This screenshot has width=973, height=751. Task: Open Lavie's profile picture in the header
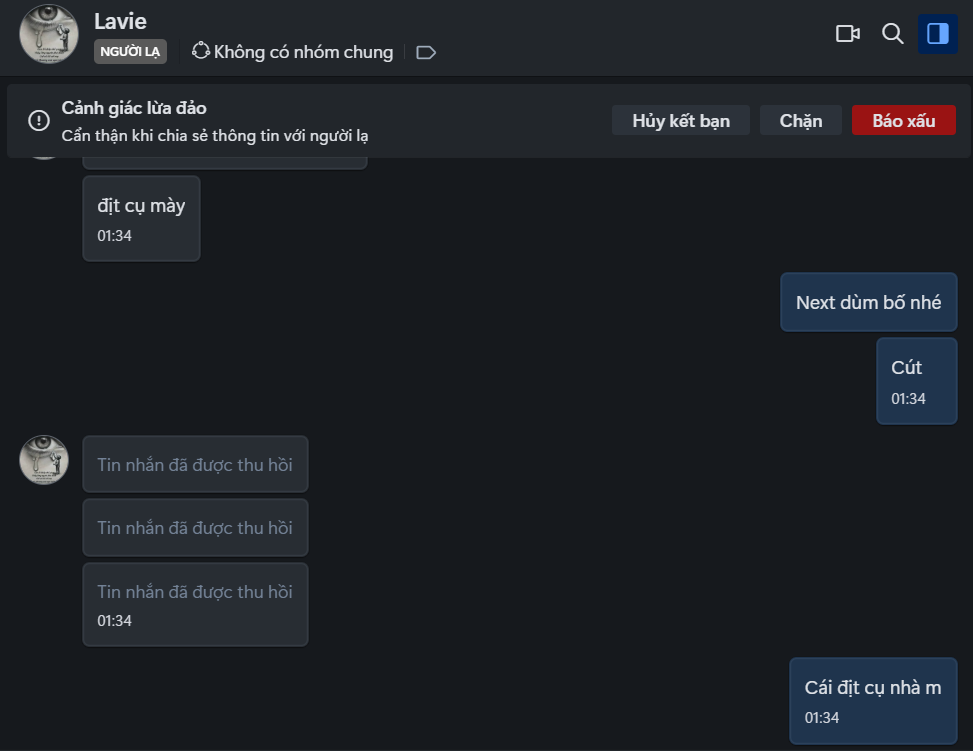tap(49, 33)
